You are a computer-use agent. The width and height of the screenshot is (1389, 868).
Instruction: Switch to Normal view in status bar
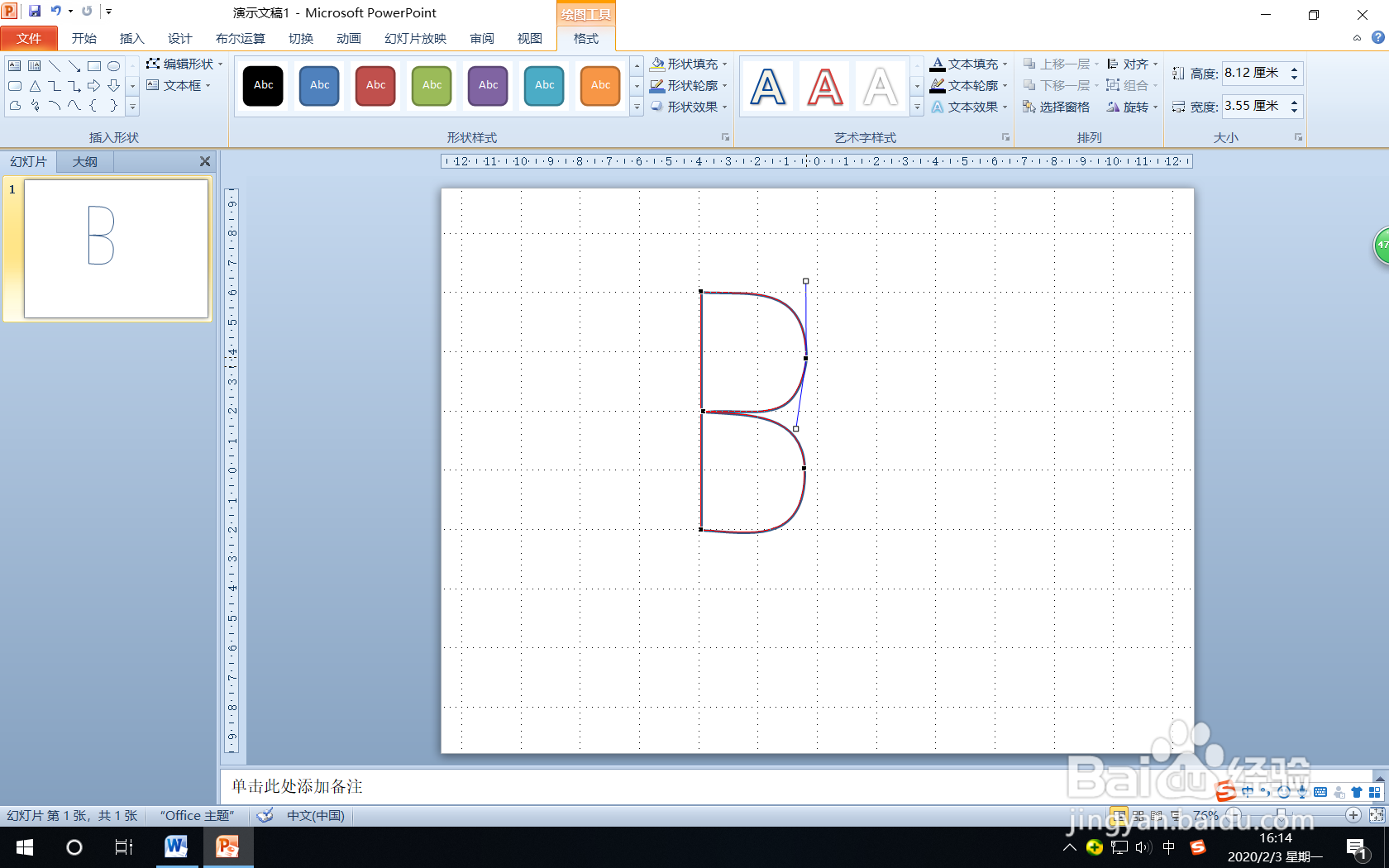1119,815
